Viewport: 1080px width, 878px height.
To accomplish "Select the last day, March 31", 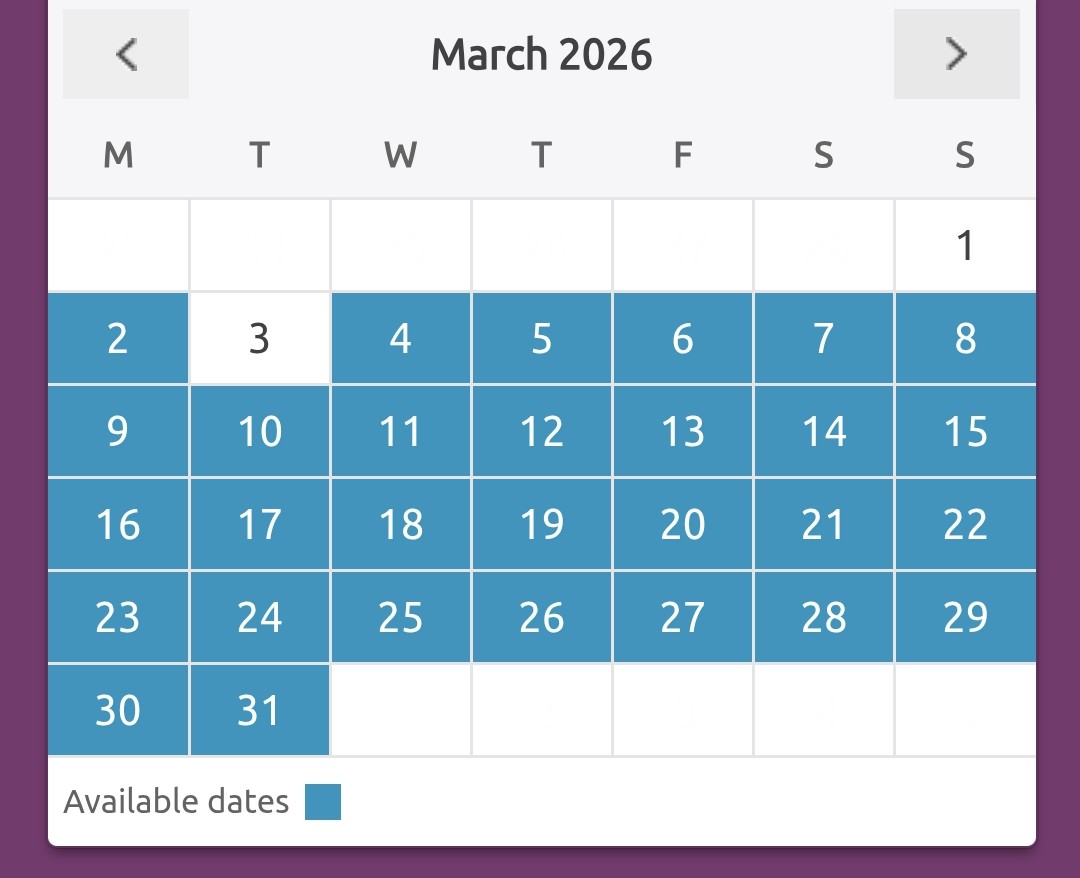I will (259, 710).
